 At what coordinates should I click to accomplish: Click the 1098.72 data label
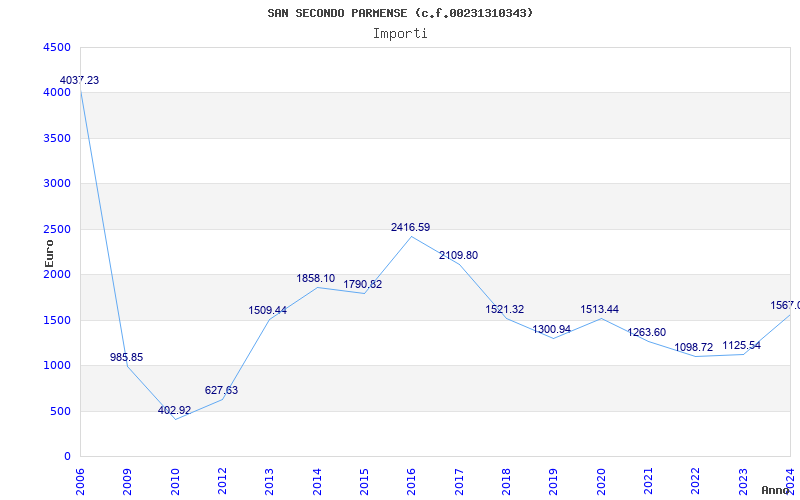693,347
